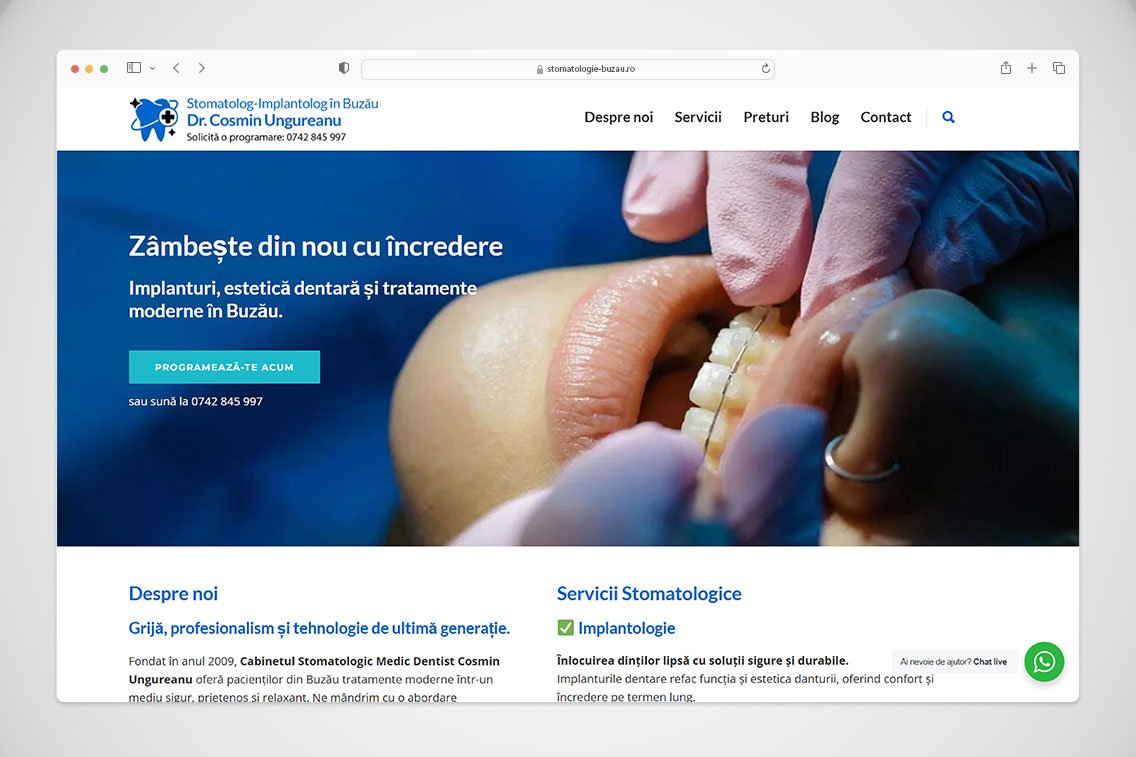Viewport: 1136px width, 757px height.
Task: Expand the sidebar dropdown chevron
Action: click(x=152, y=68)
